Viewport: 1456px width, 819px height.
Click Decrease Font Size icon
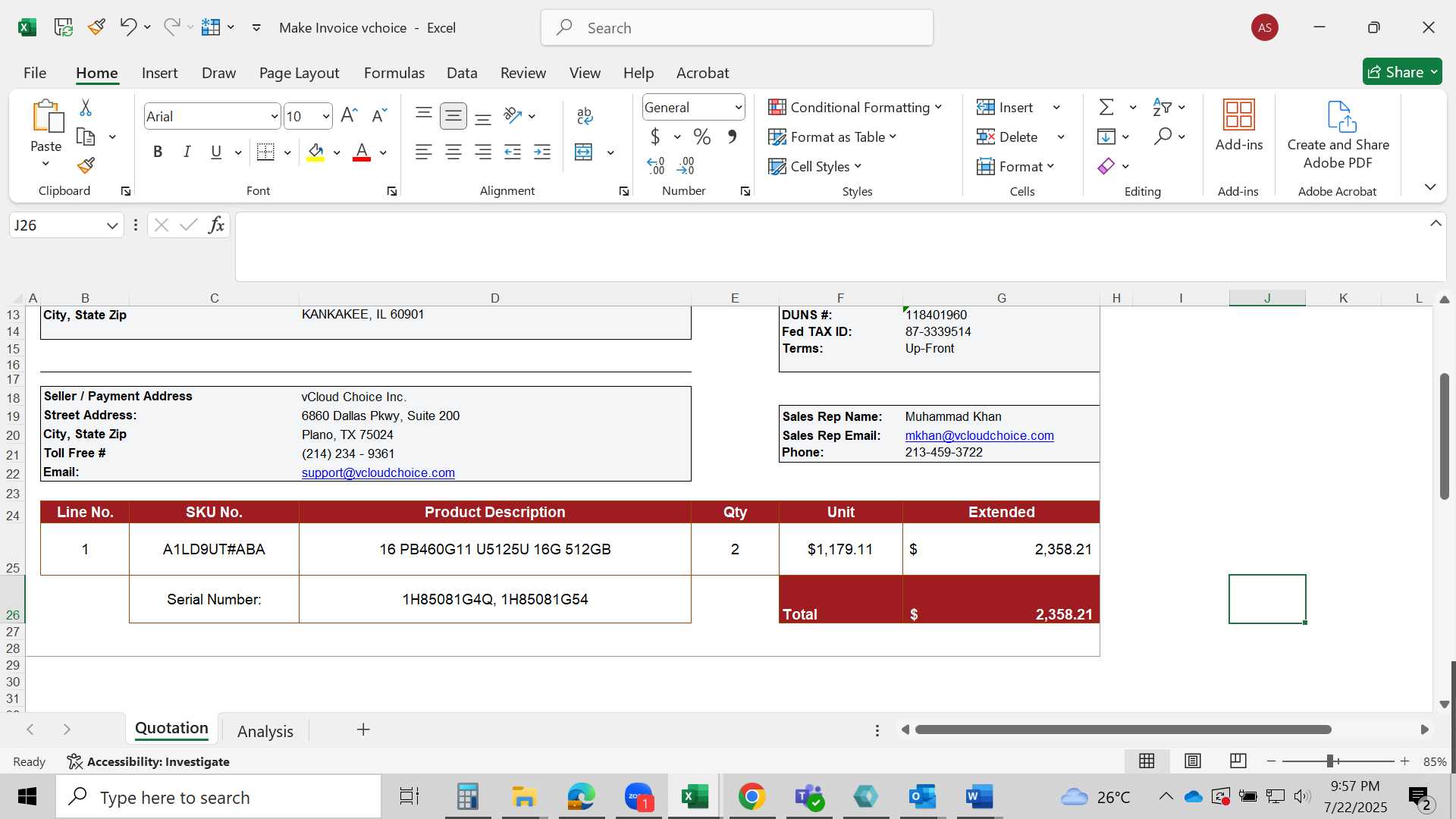pos(379,115)
